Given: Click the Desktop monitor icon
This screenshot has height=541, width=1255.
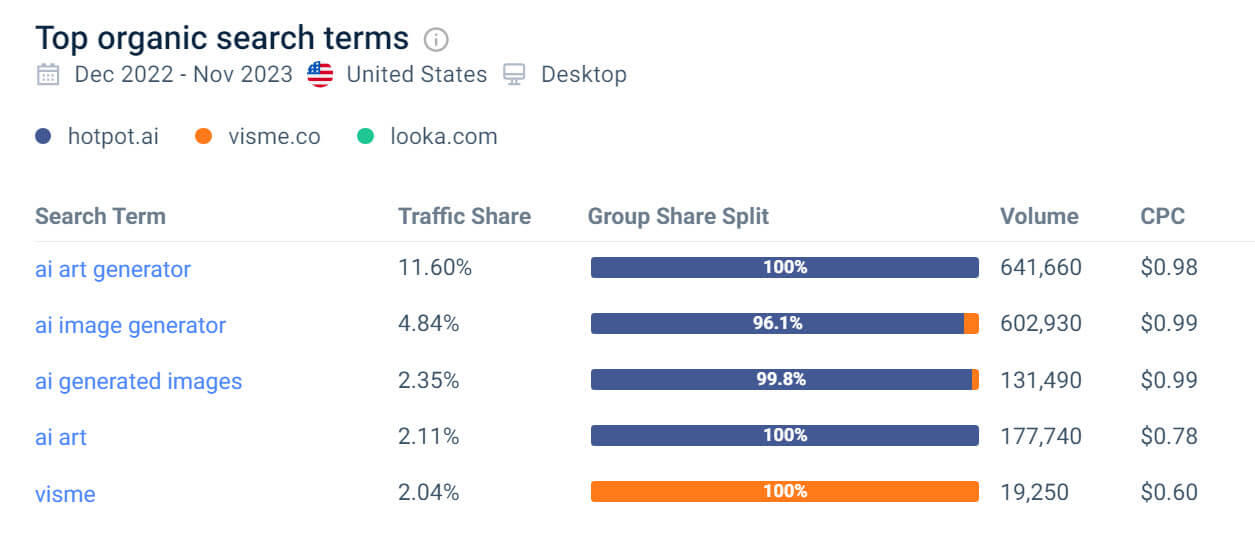Looking at the screenshot, I should [x=515, y=75].
